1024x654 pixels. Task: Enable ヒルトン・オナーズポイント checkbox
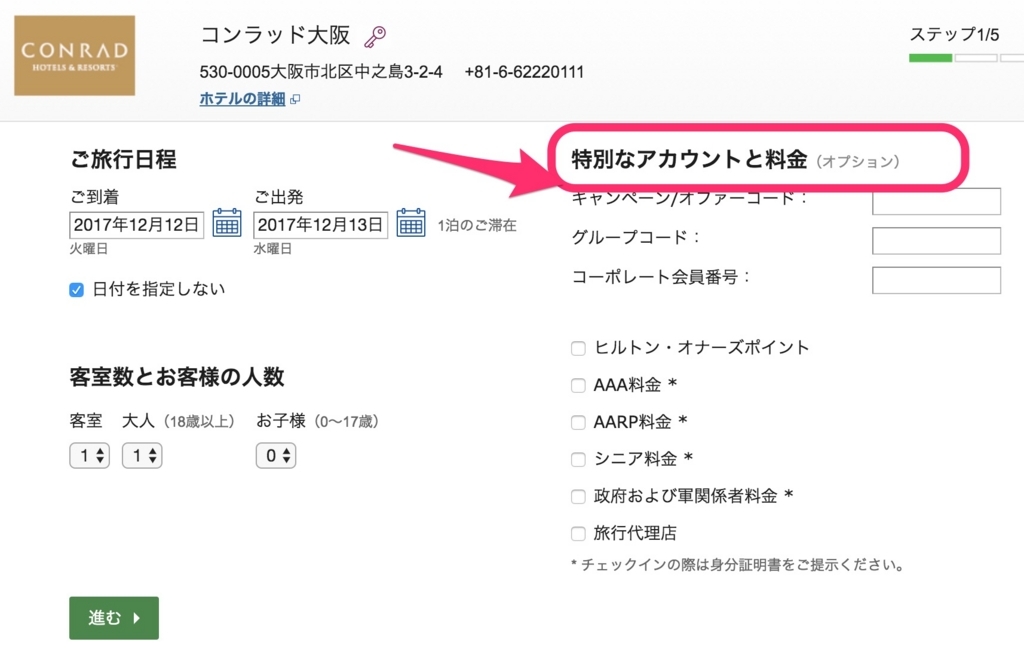click(578, 348)
